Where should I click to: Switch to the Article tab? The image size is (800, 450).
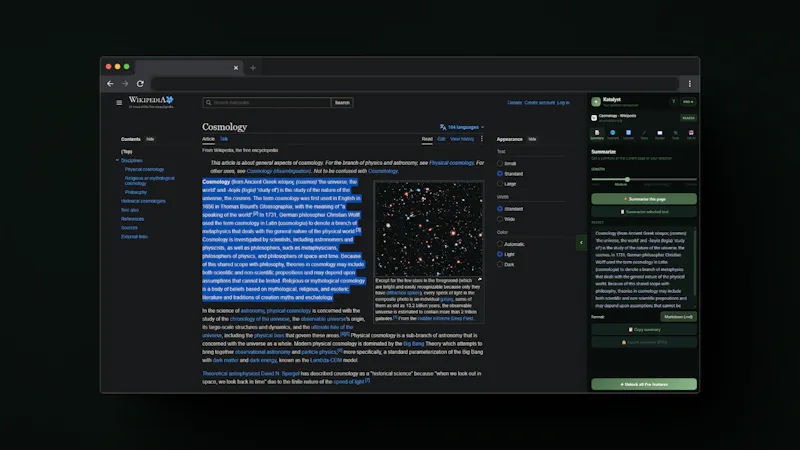pos(208,139)
